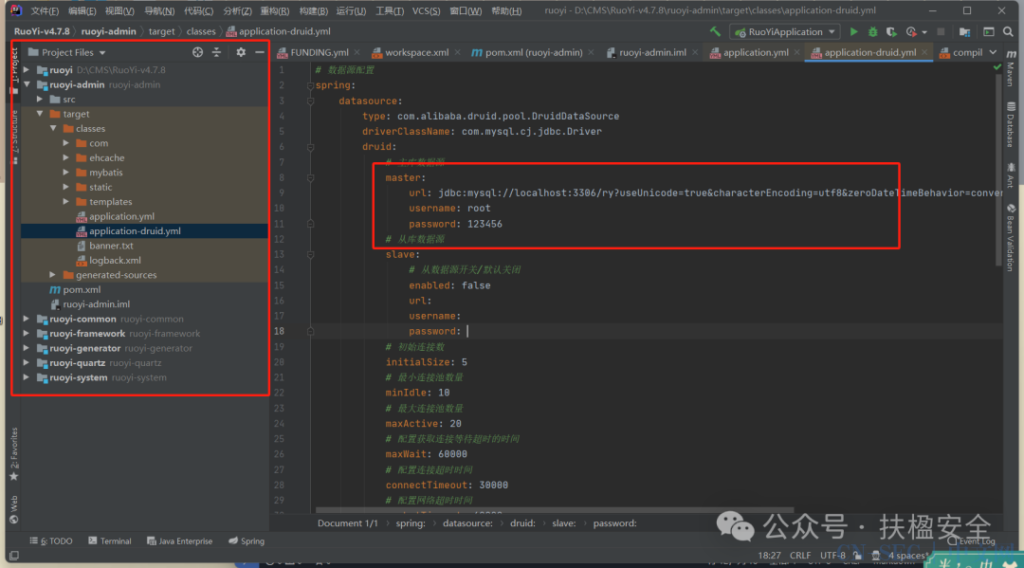This screenshot has height=568, width=1024.
Task: Toggle the Structure tool window stripe
Action: pyautogui.click(x=14, y=137)
